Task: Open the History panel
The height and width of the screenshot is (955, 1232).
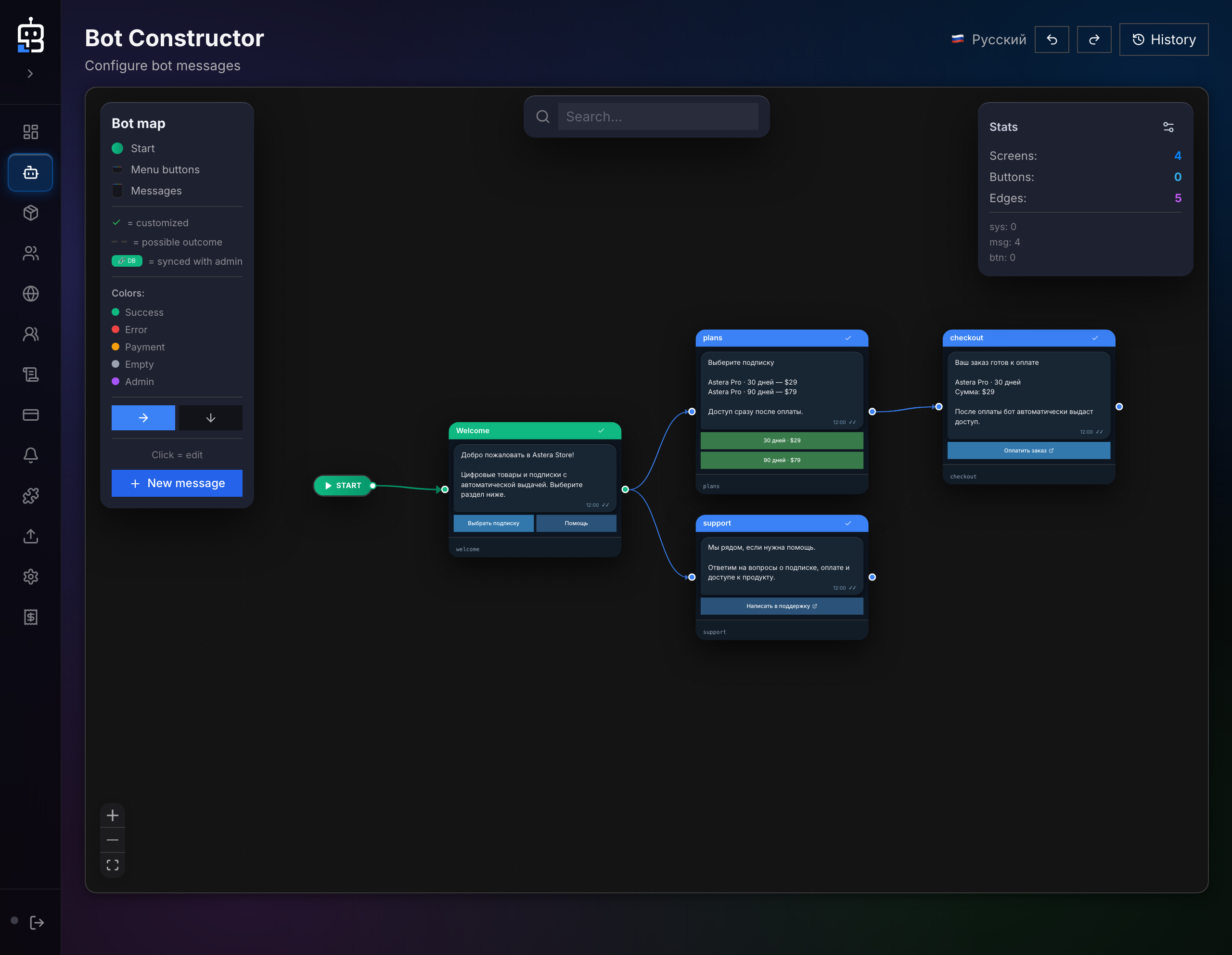Action: (1163, 39)
